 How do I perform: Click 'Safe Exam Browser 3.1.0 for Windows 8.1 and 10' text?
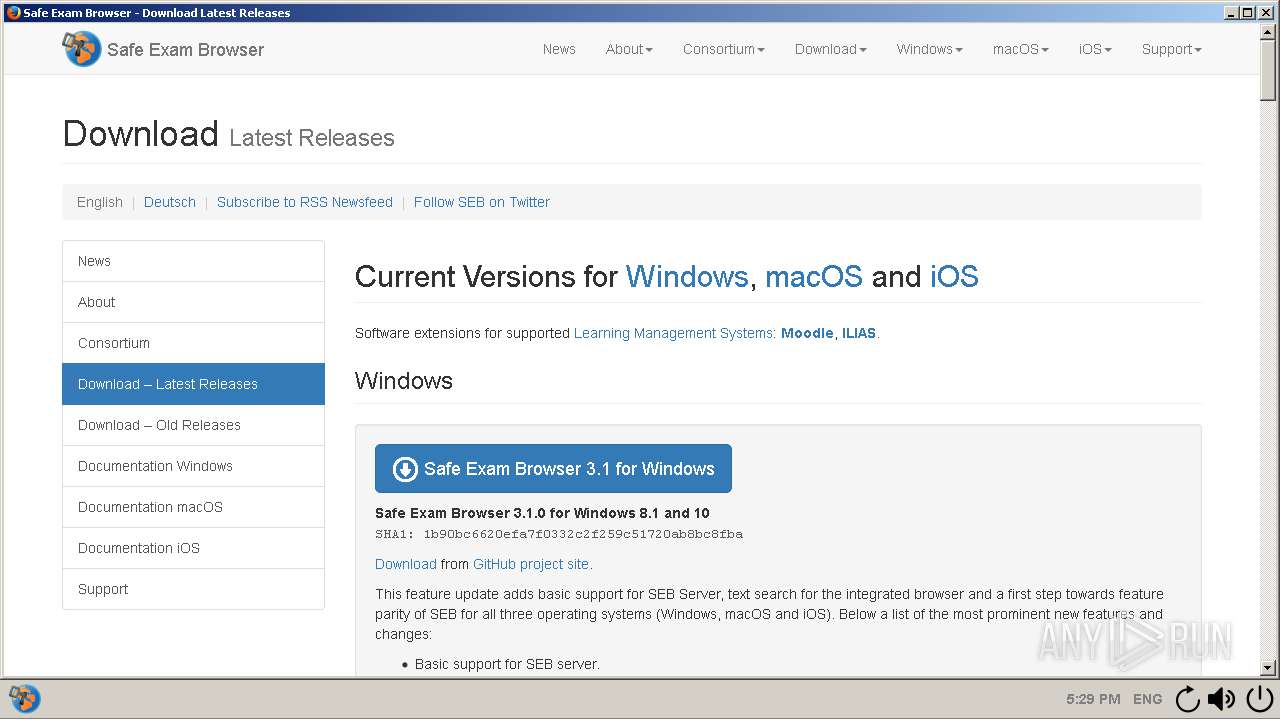pyautogui.click(x=542, y=513)
